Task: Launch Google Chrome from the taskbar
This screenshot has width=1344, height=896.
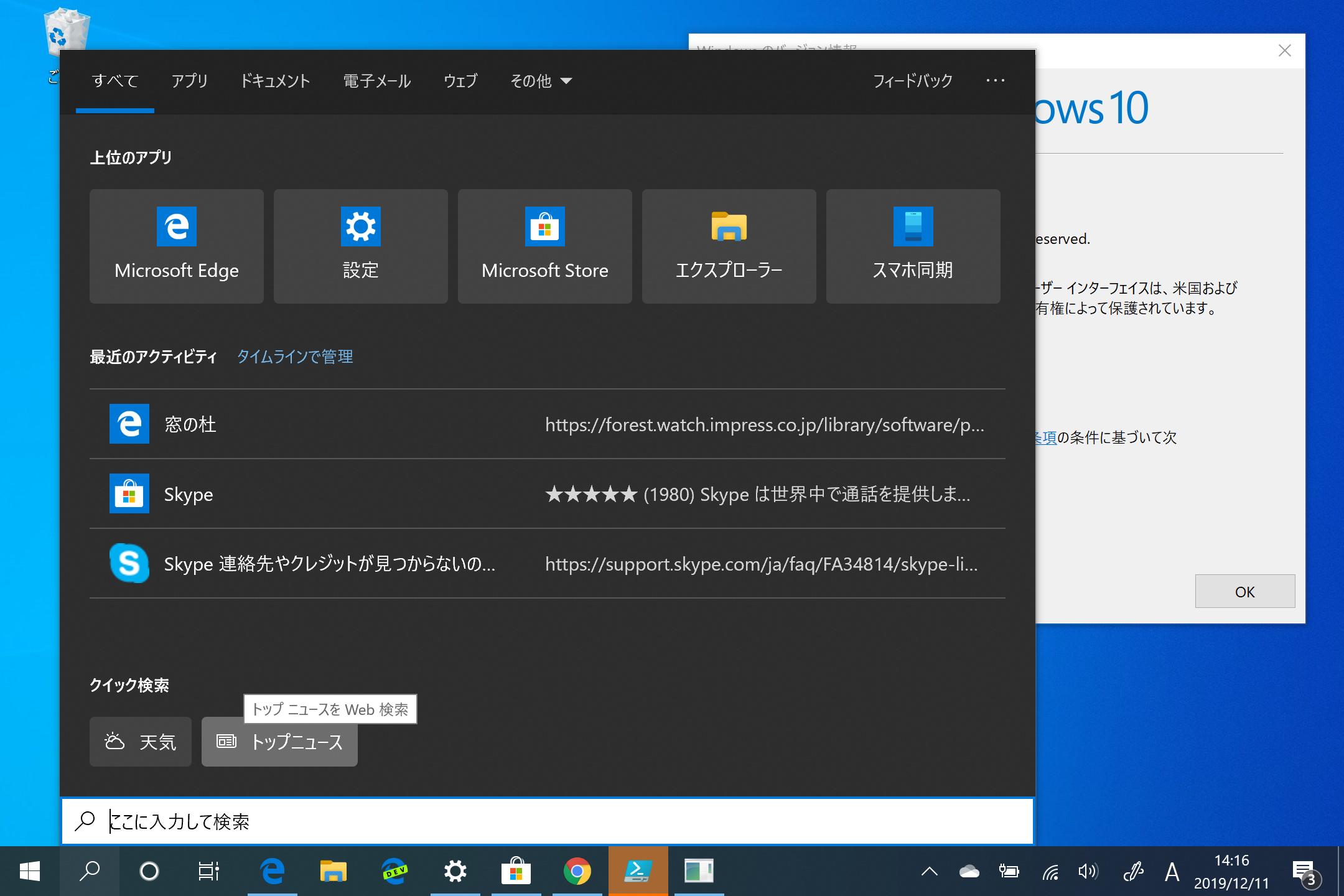Action: pyautogui.click(x=577, y=871)
